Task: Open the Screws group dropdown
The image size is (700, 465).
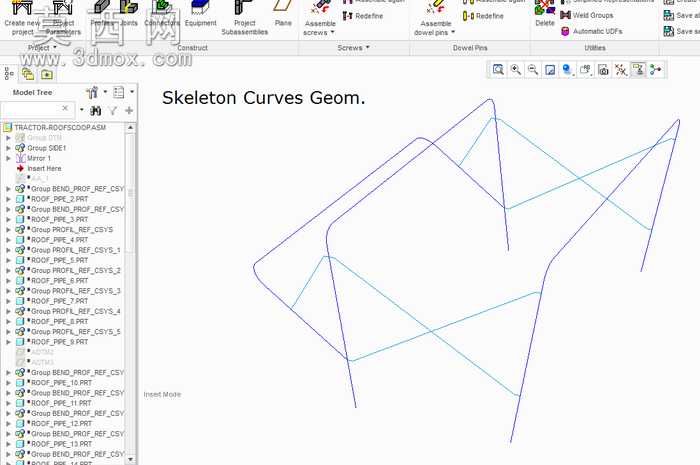Action: coord(353,47)
